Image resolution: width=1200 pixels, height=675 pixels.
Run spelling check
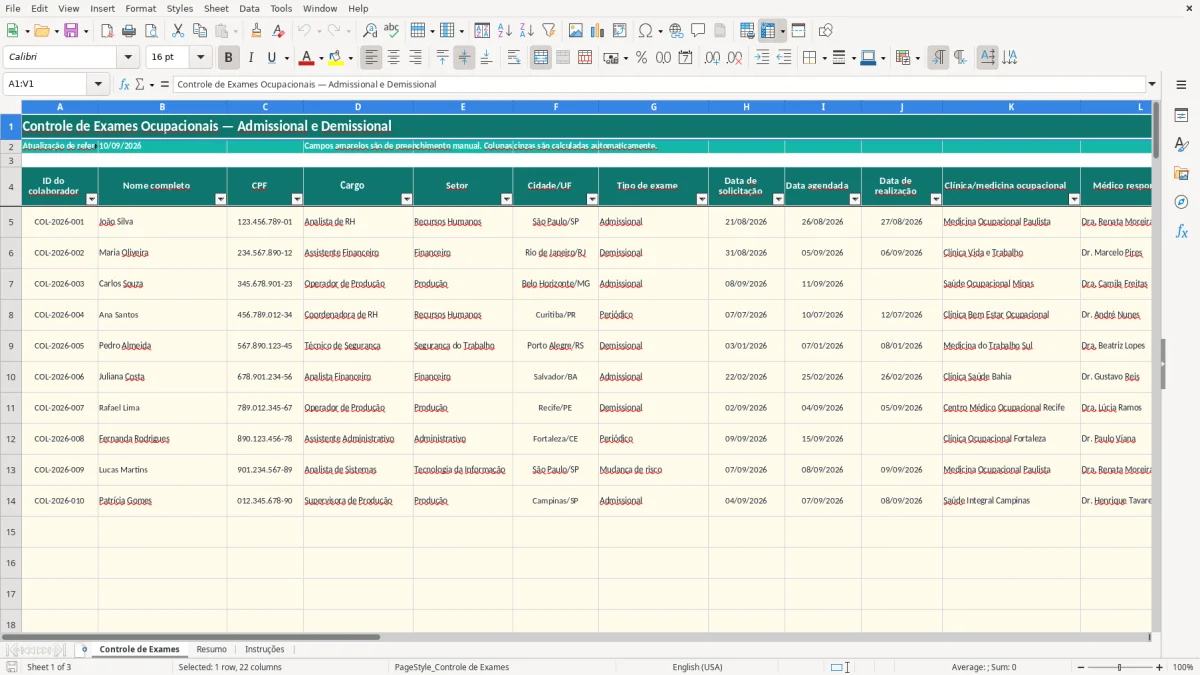click(x=392, y=31)
